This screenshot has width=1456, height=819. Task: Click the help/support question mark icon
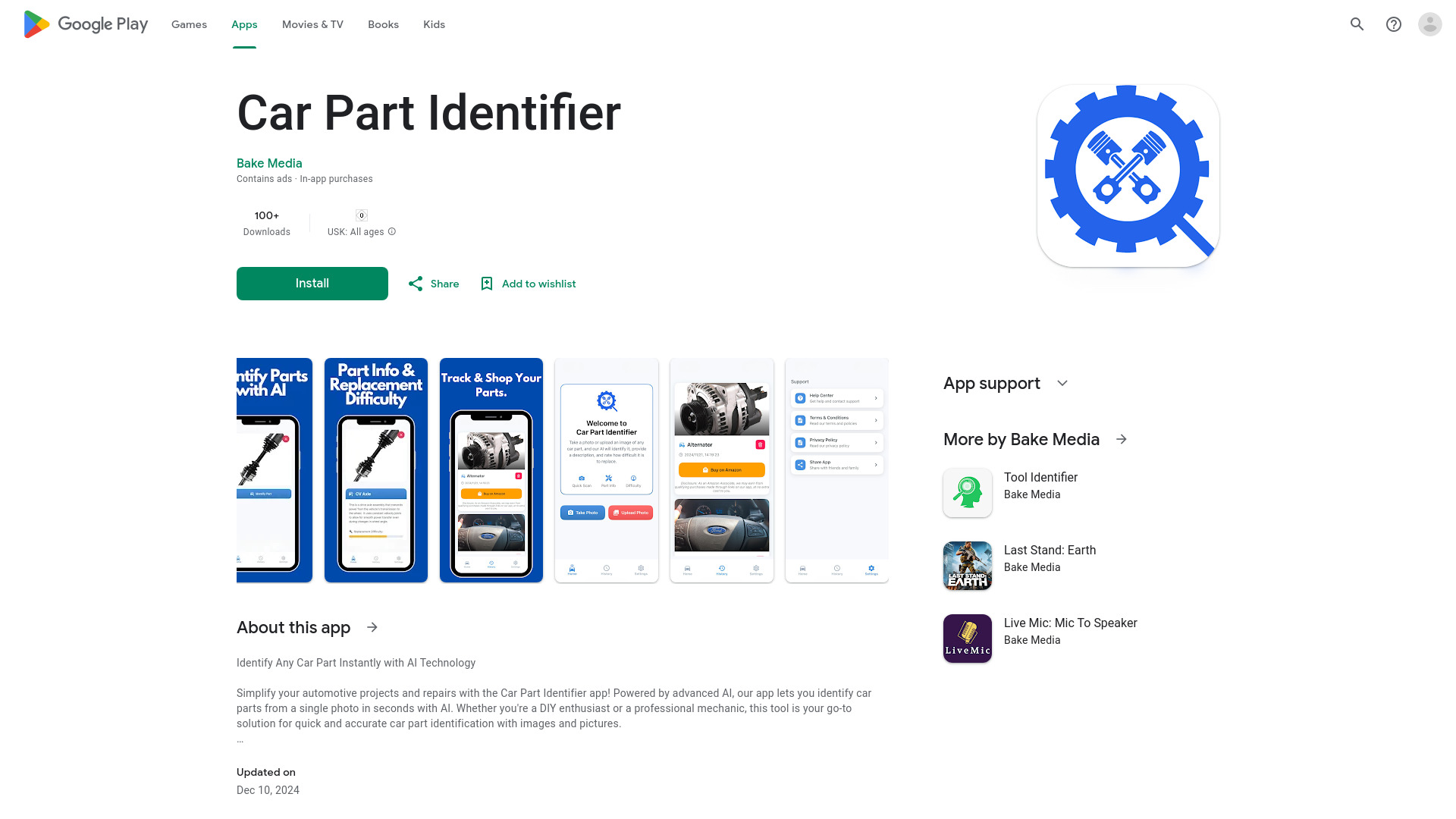1393,24
